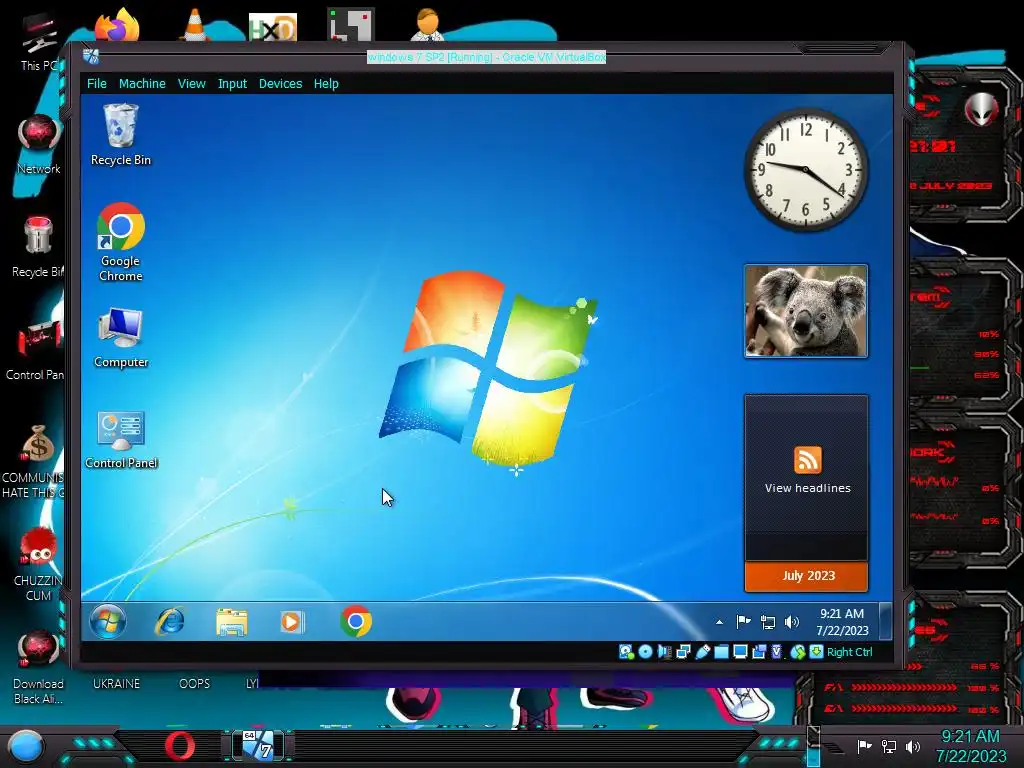Click VirtualBox display indicator
Screen dimensions: 1024x768
(x=740, y=652)
